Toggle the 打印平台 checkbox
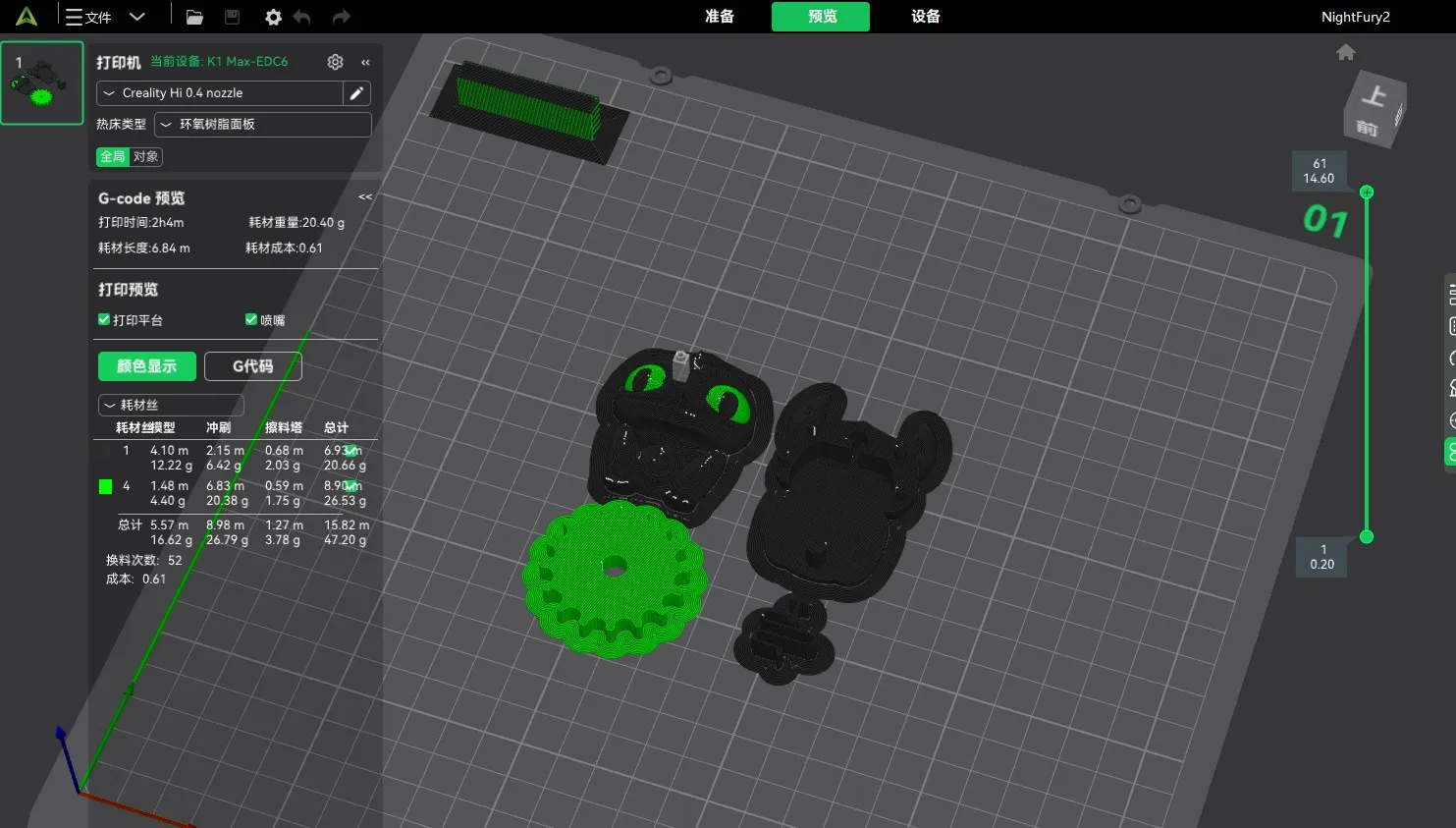Screen dimensions: 1456x828 pyautogui.click(x=104, y=319)
